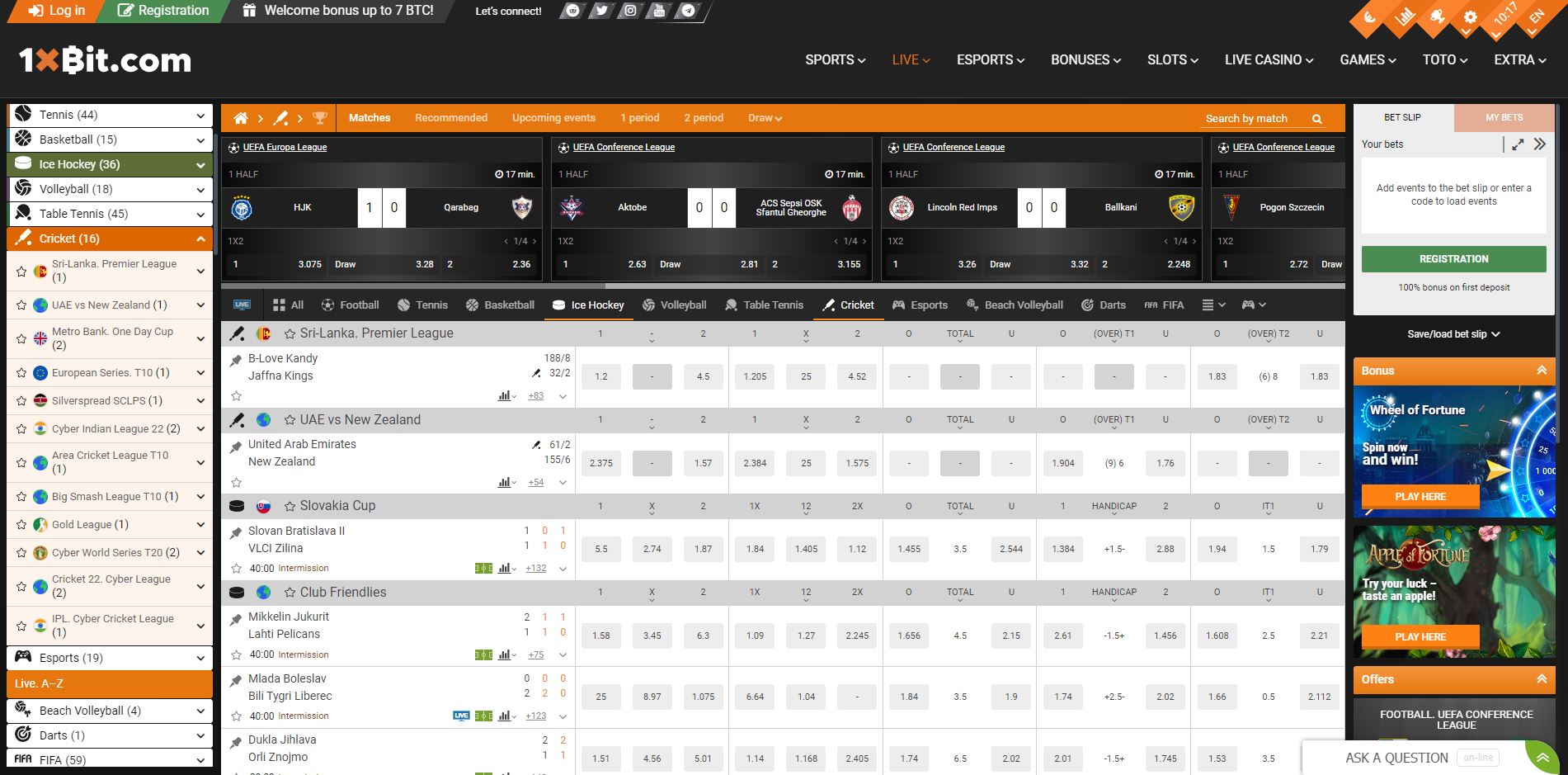Pin the United Arab Emirates match
Viewport: 1568px width, 775px height.
click(236, 447)
